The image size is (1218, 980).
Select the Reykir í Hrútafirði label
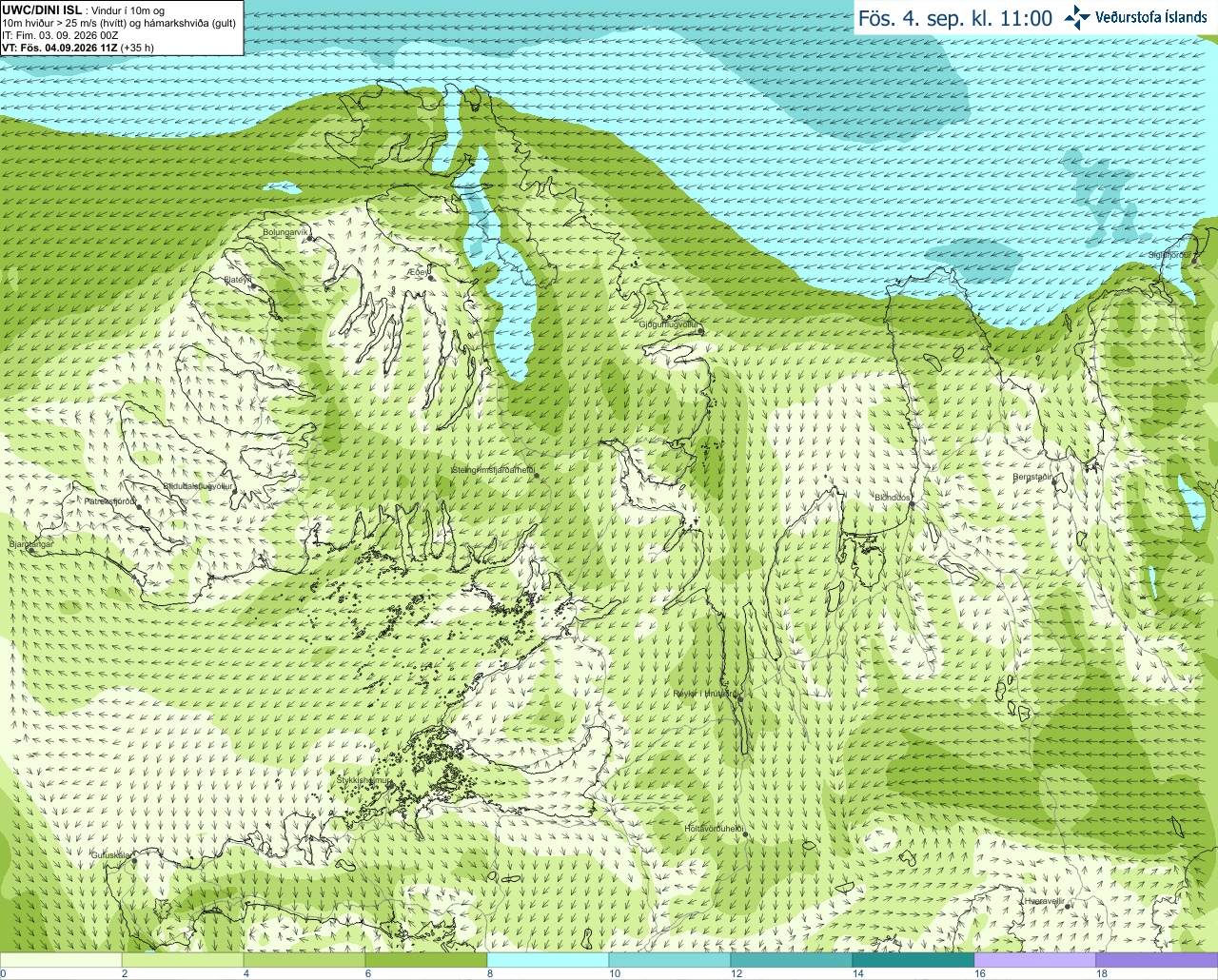705,694
